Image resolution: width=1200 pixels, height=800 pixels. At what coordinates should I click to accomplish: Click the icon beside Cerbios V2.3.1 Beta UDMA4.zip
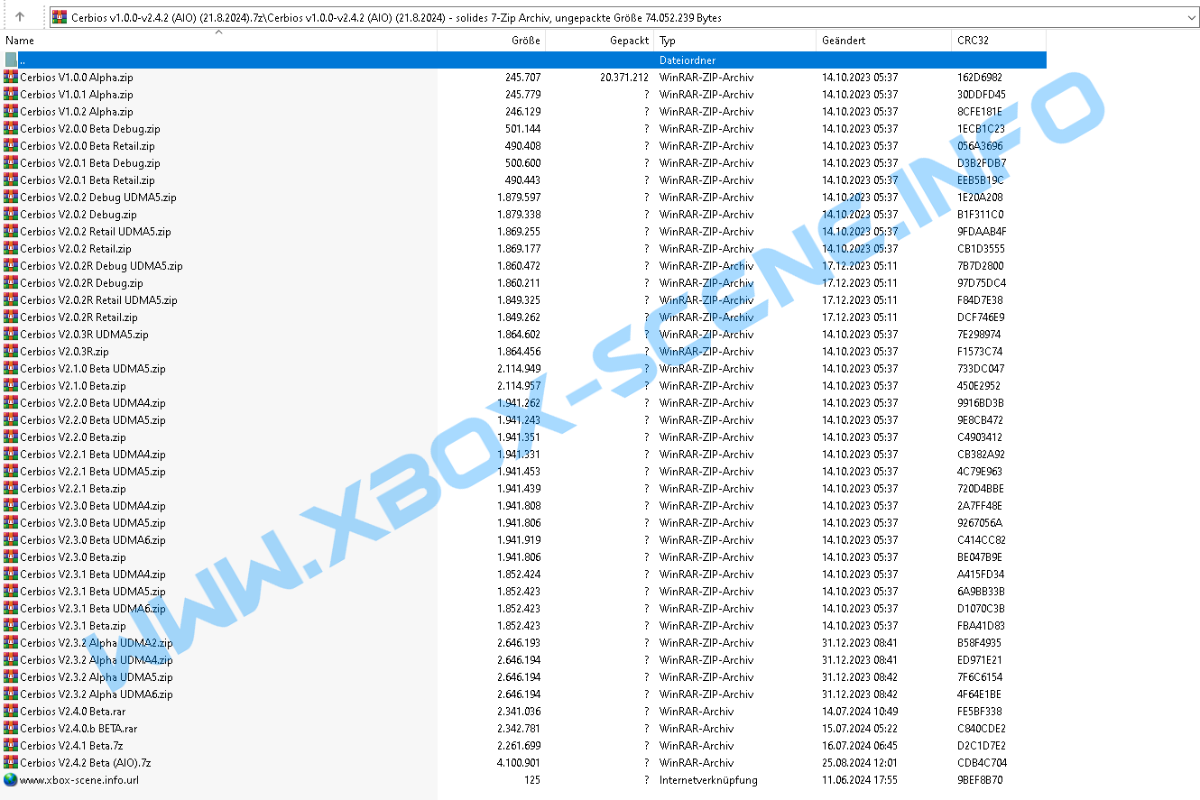(11, 574)
